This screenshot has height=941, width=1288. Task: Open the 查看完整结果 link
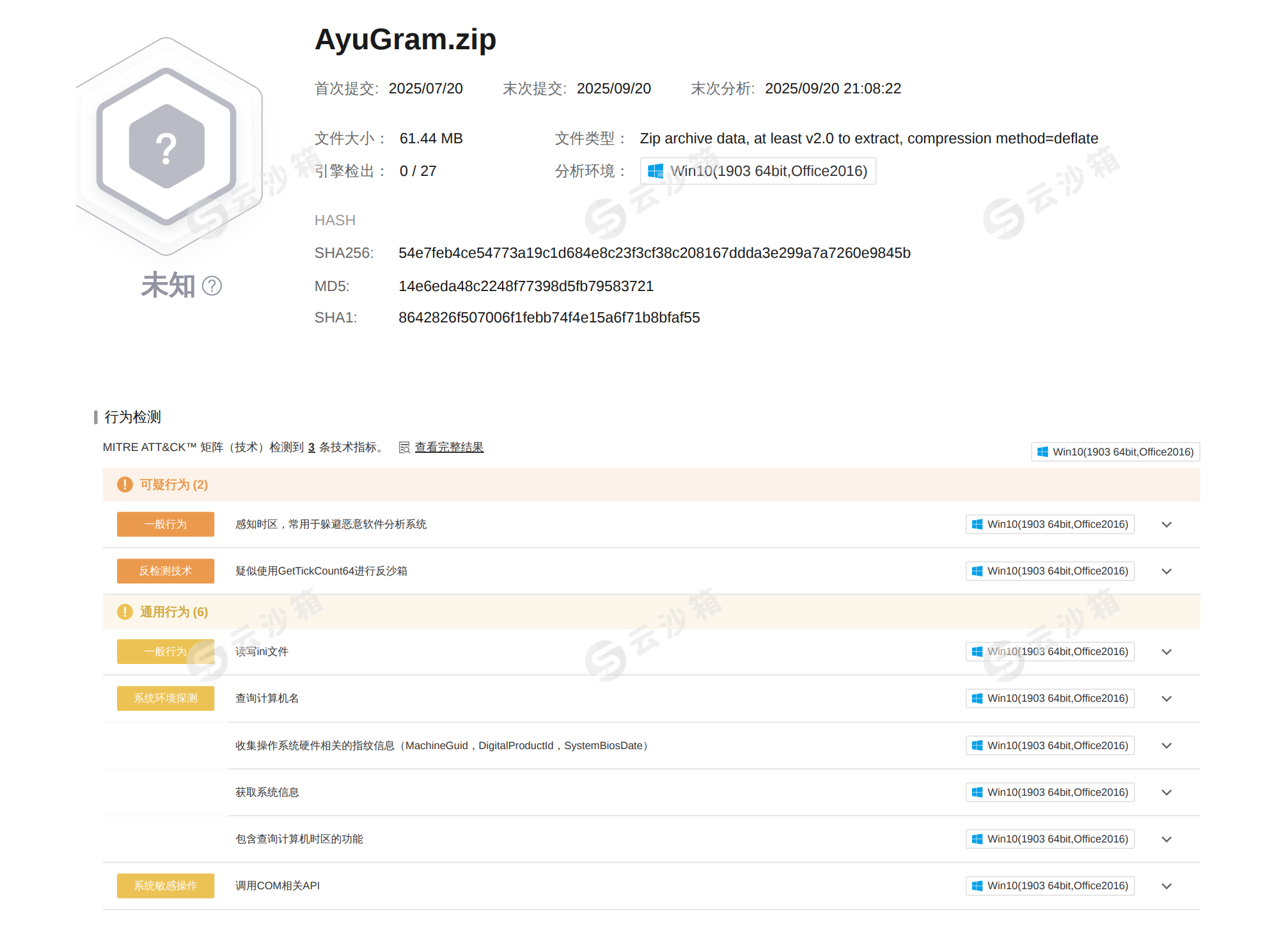click(449, 447)
